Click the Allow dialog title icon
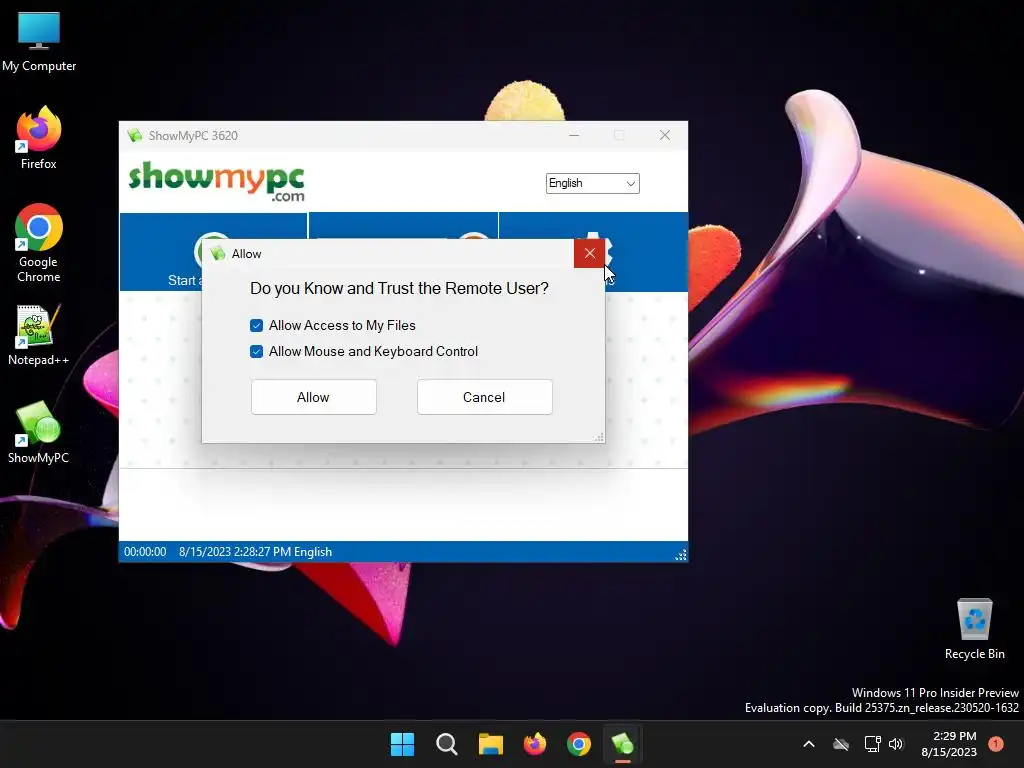This screenshot has width=1024, height=768. point(218,253)
